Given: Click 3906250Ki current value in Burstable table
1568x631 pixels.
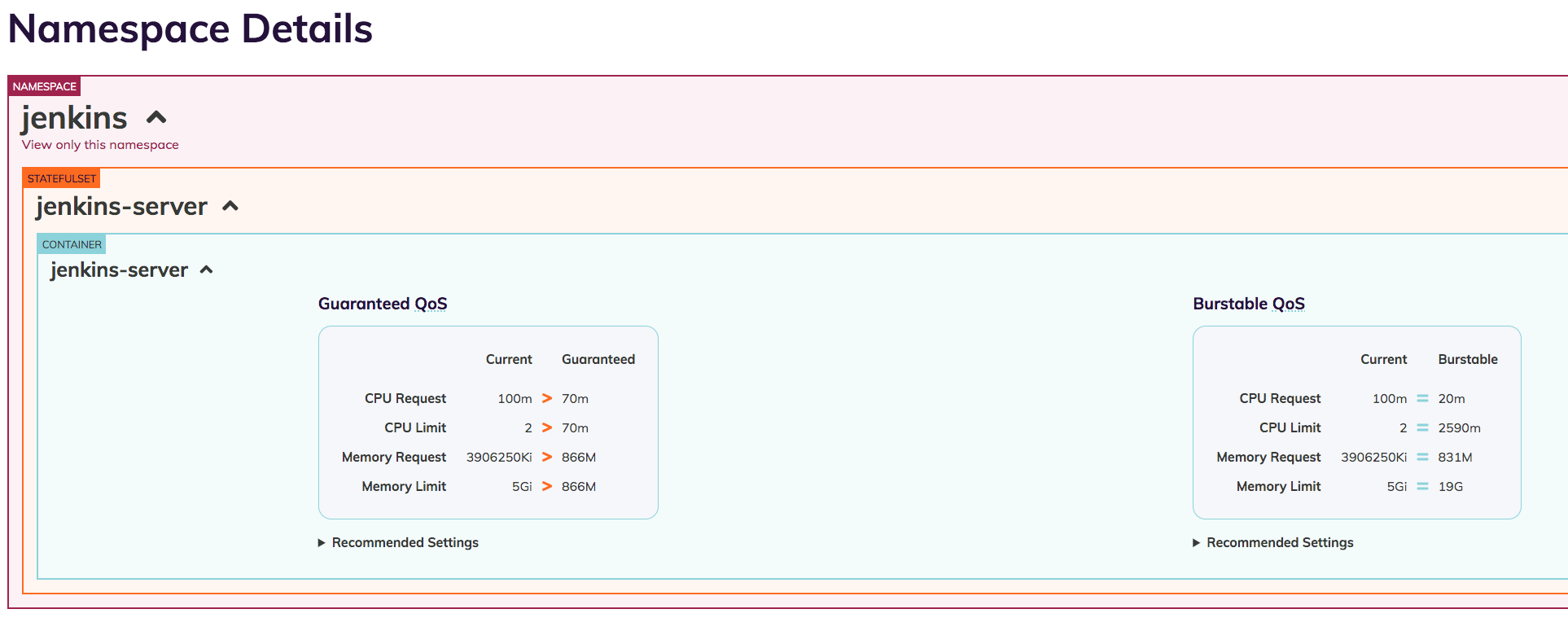Looking at the screenshot, I should tap(1374, 457).
